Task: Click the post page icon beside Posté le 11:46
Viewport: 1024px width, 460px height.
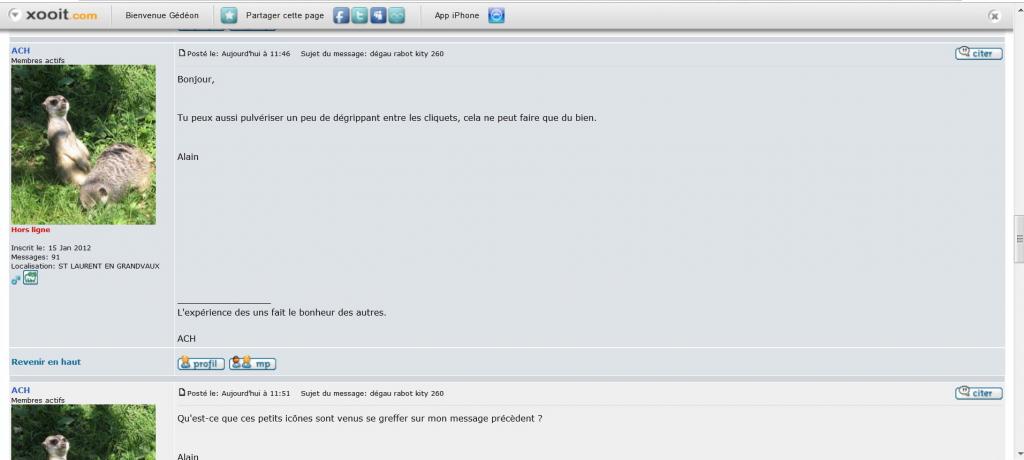Action: tap(182, 53)
